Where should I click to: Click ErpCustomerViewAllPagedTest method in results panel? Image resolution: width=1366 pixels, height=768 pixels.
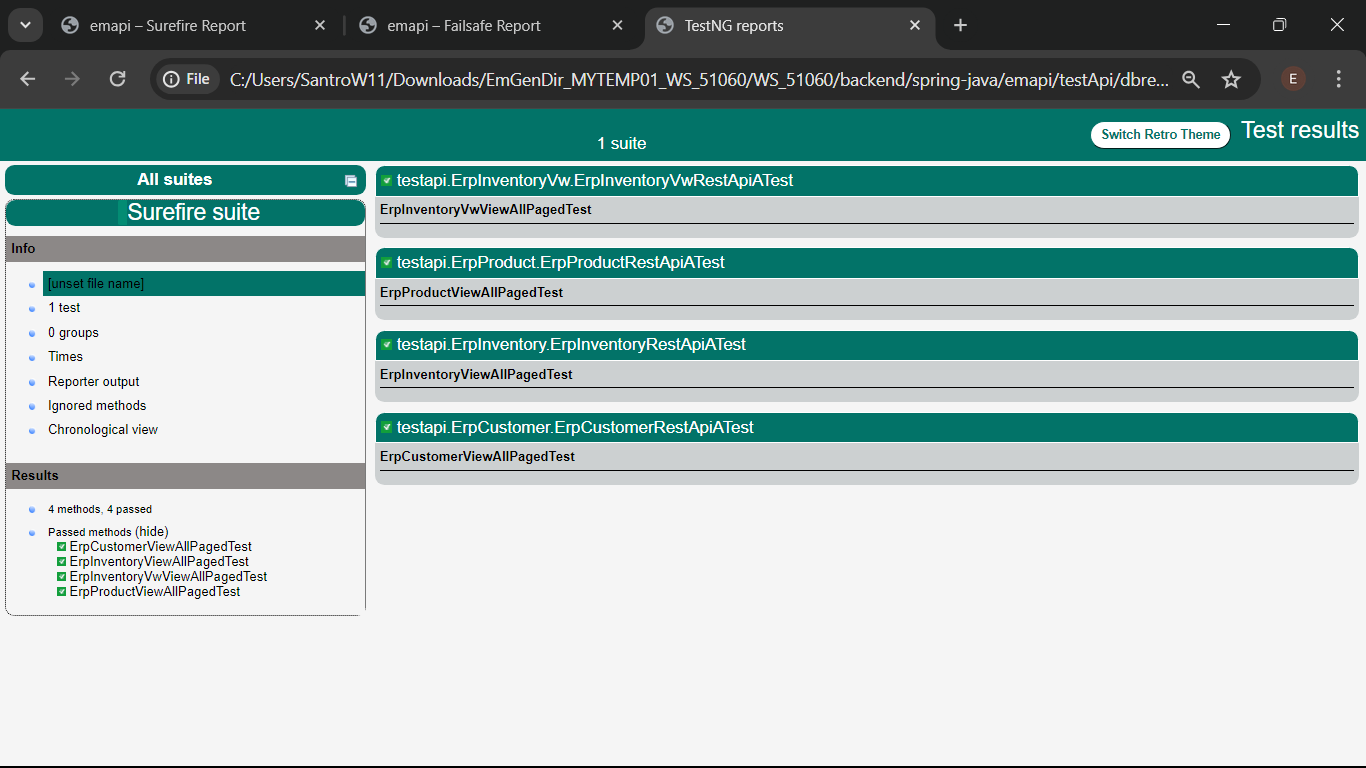478,457
